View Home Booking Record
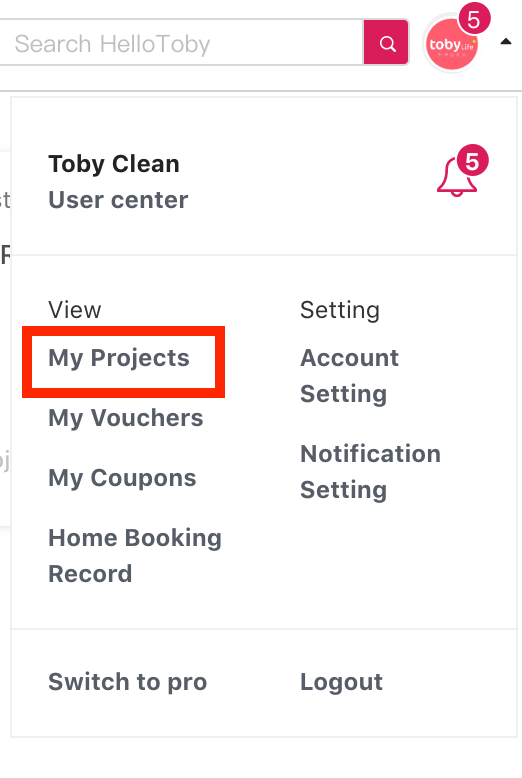Screen dimensions: 522x778 click(x=135, y=556)
